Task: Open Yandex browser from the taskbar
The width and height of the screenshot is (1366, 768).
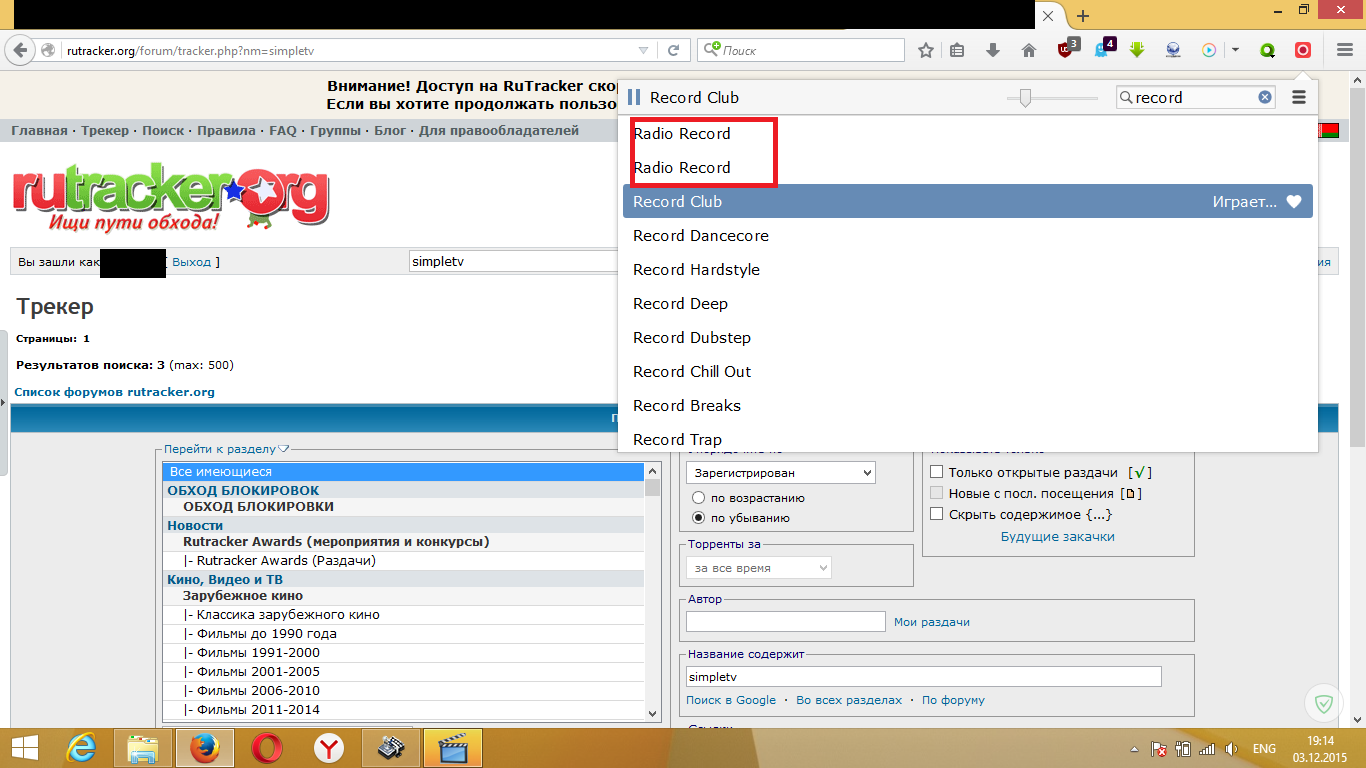Action: click(x=328, y=747)
